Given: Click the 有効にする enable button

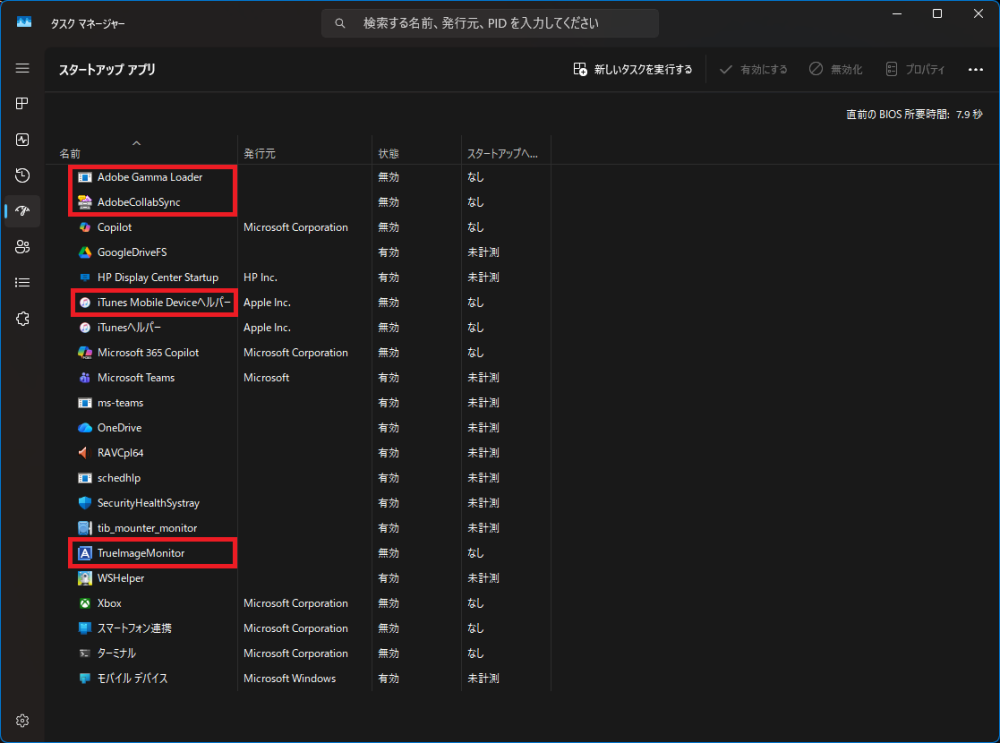Looking at the screenshot, I should (x=753, y=70).
